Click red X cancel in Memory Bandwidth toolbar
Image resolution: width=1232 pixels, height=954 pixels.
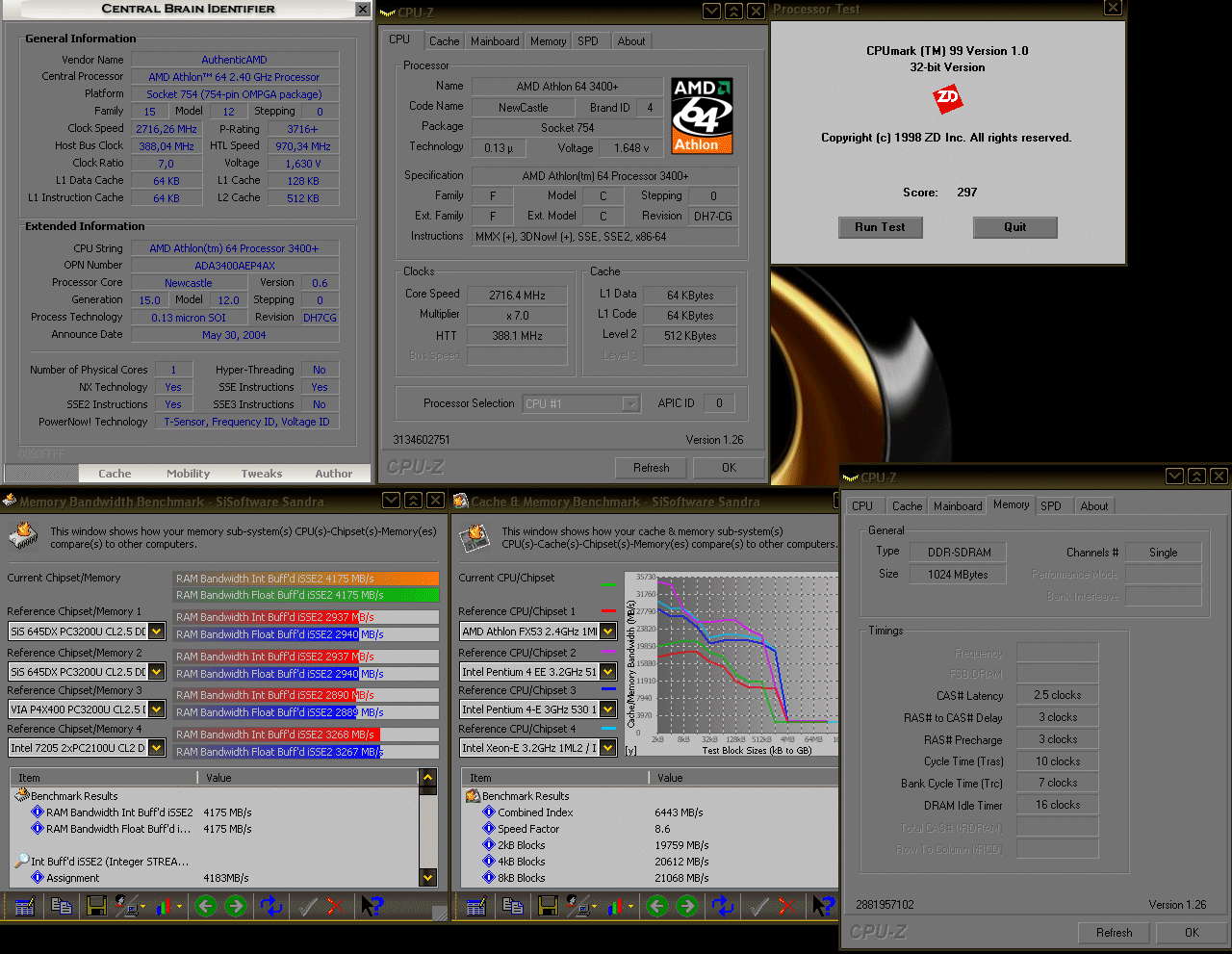(335, 906)
